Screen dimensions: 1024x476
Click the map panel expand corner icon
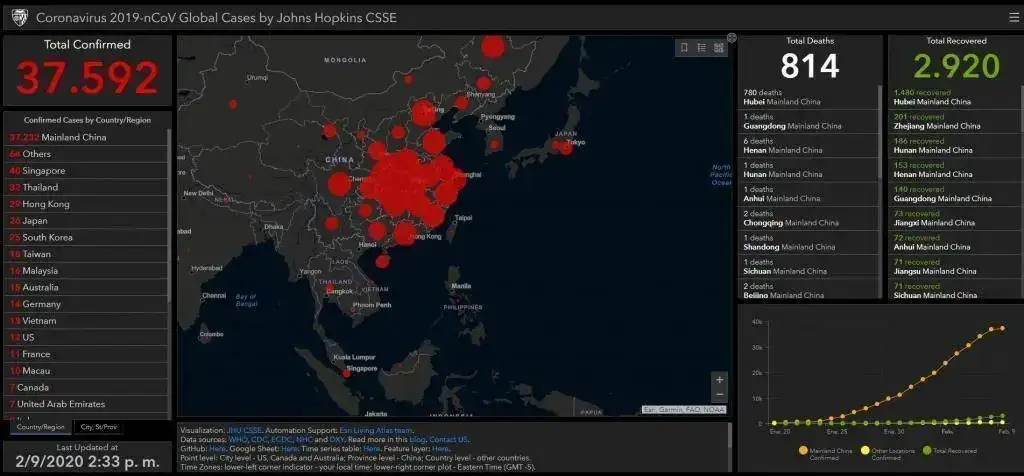coord(731,38)
